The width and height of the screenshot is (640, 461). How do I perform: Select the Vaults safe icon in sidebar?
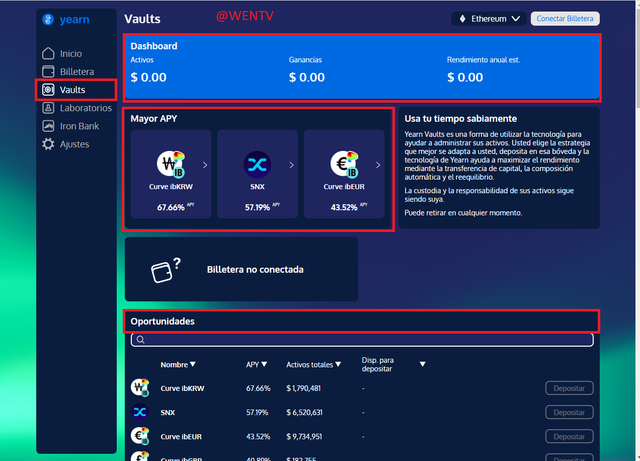[48, 89]
